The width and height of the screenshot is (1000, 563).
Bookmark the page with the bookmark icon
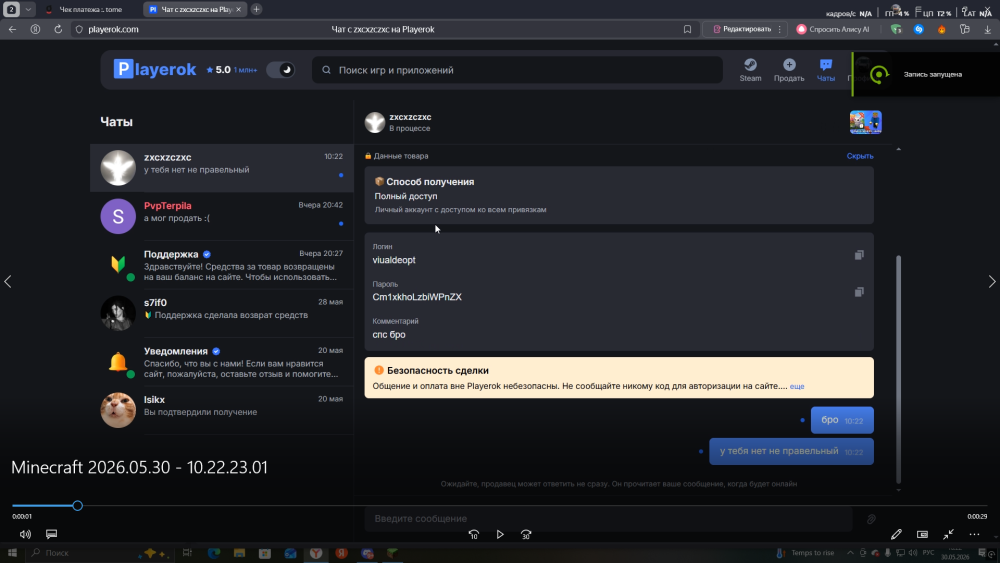tap(688, 29)
